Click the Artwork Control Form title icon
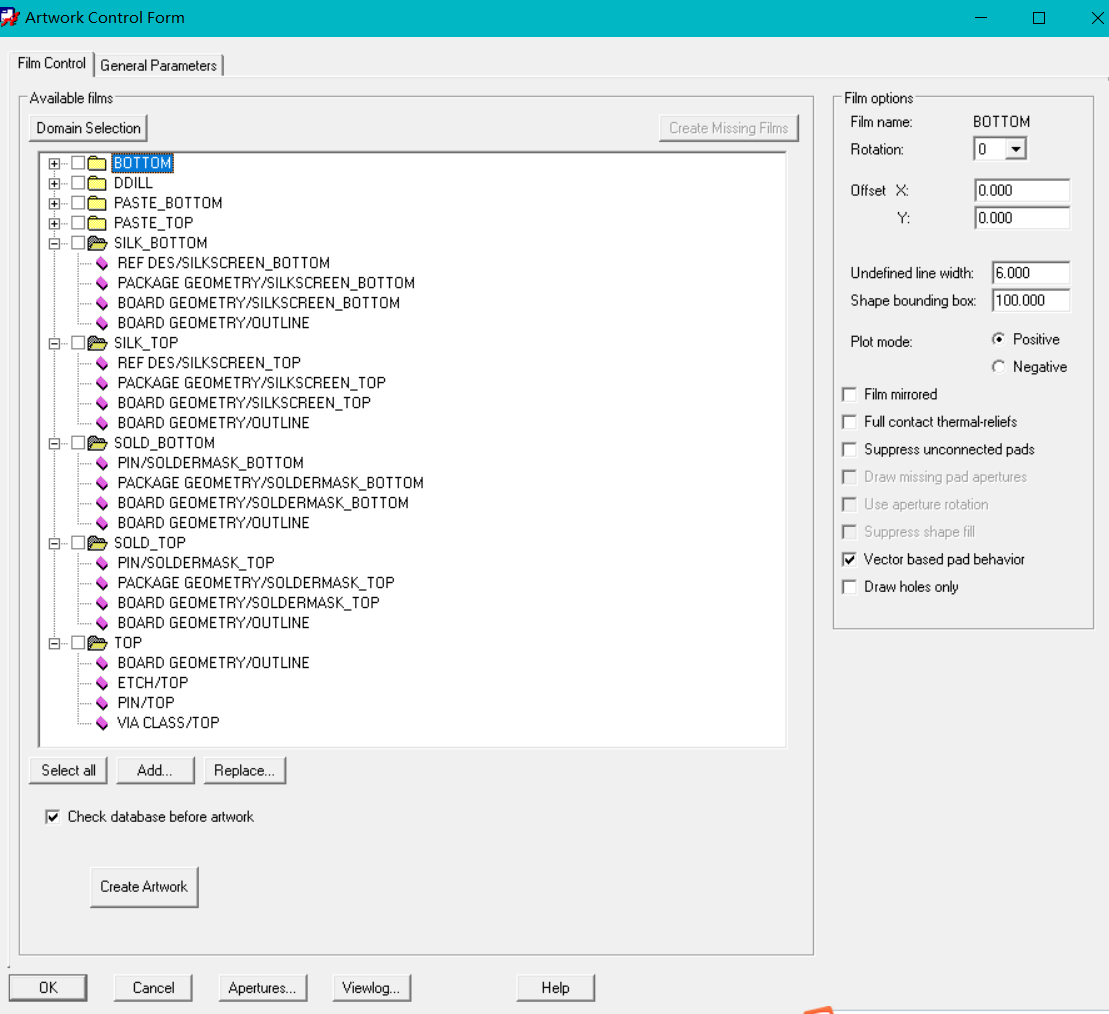1109x1014 pixels. click(9, 17)
